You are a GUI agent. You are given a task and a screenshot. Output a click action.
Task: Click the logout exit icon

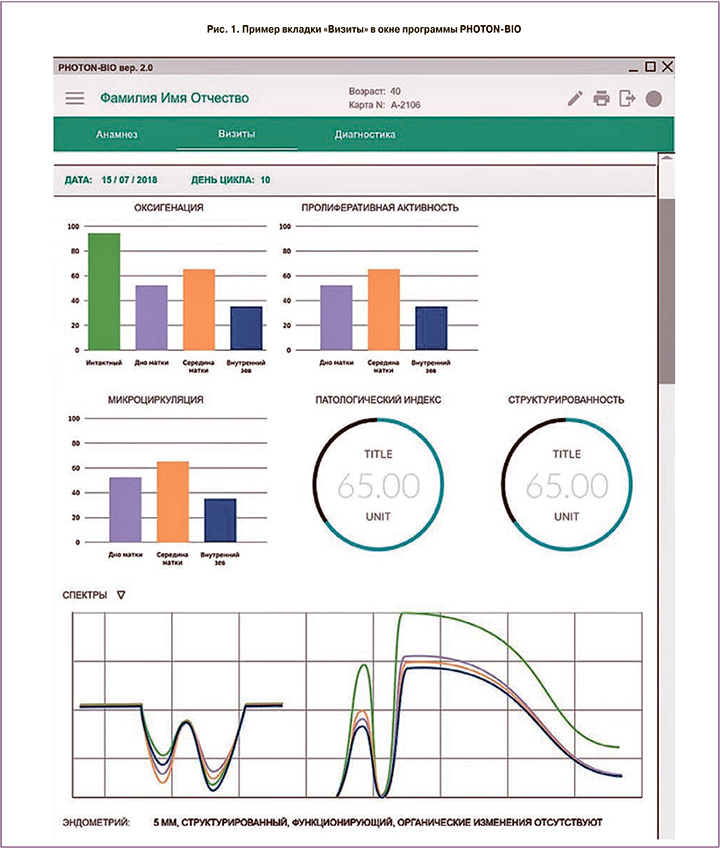tap(627, 98)
